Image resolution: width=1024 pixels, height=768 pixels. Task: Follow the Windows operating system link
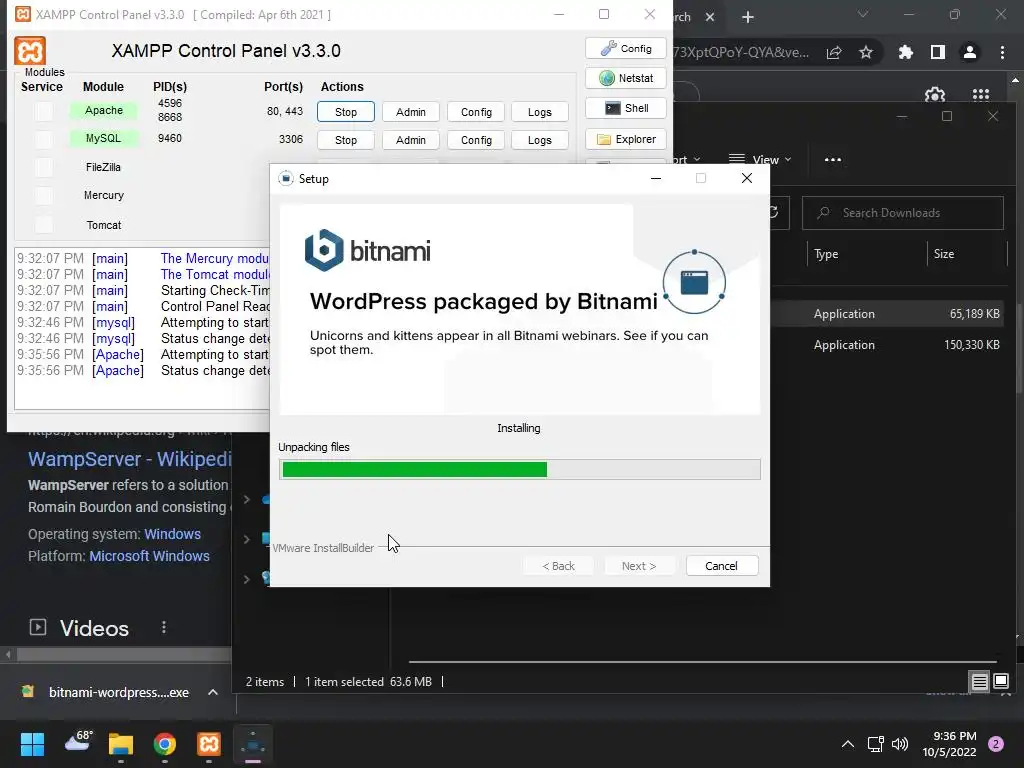point(172,534)
